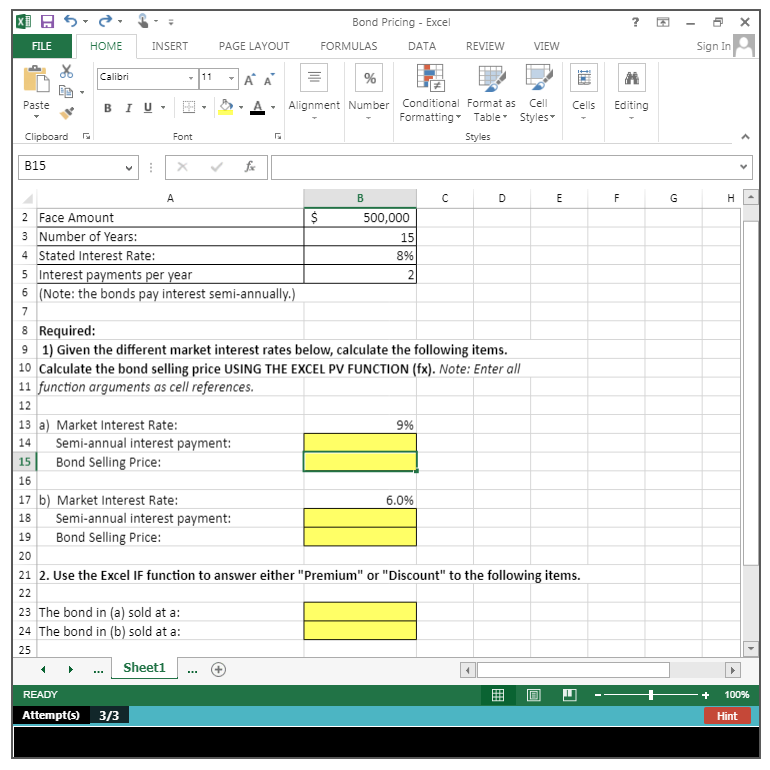Toggle Underline formatting
The image size is (770, 770).
pos(148,108)
